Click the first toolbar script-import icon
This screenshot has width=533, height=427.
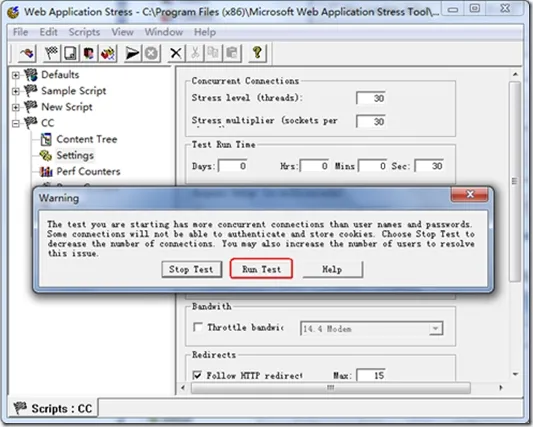(27, 53)
